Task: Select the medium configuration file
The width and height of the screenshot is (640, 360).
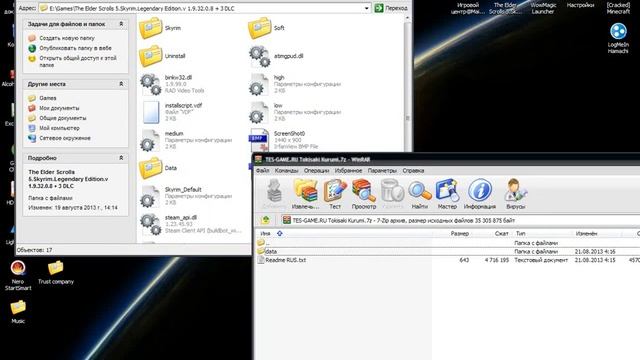Action: pos(186,140)
